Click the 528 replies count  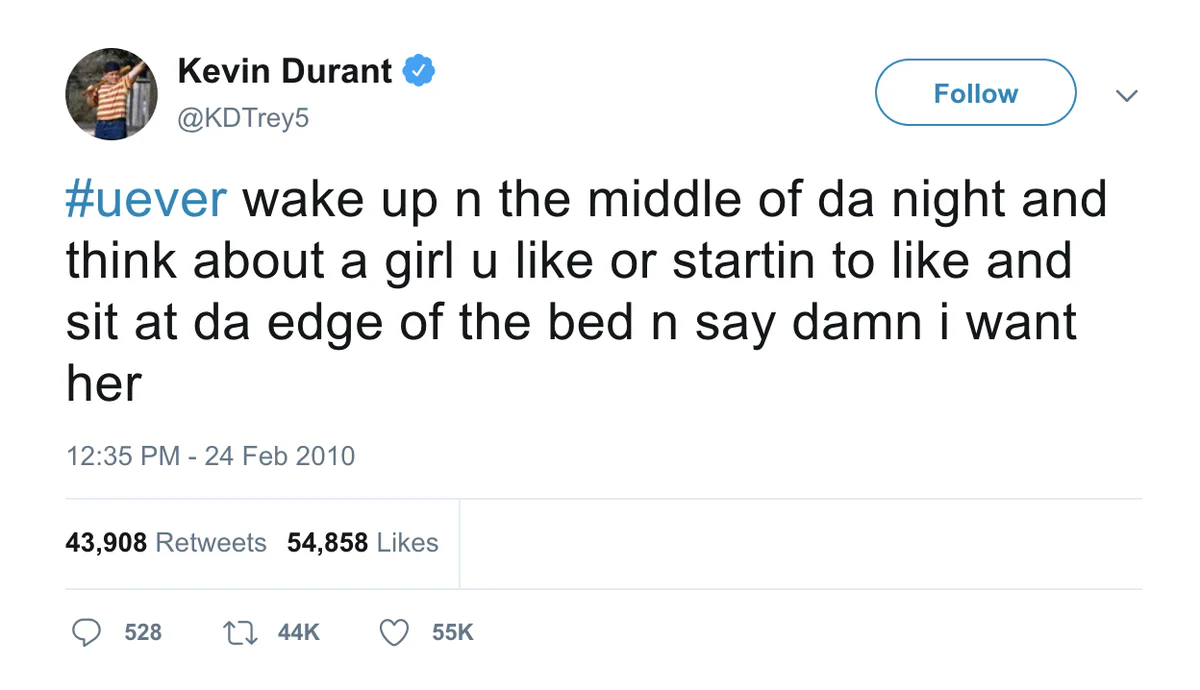[x=143, y=633]
